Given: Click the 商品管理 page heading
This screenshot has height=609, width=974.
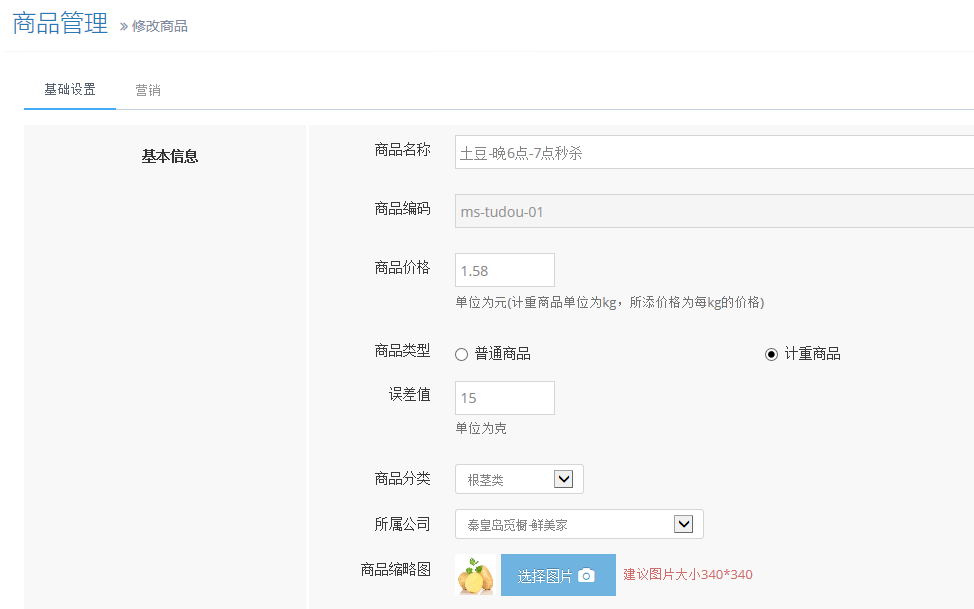Looking at the screenshot, I should coord(60,24).
